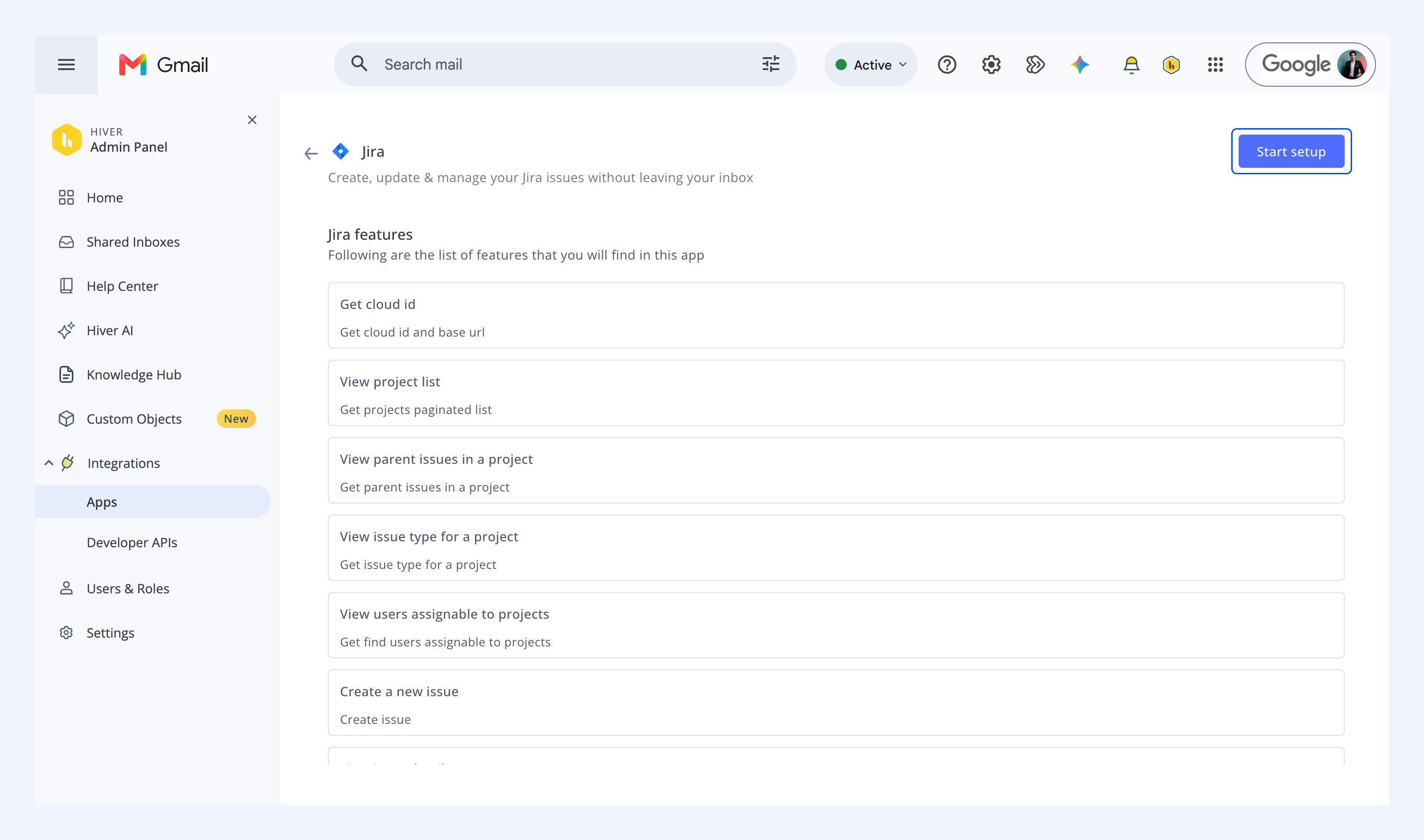The image size is (1424, 840).
Task: Click the Jira page title text
Action: tap(373, 151)
